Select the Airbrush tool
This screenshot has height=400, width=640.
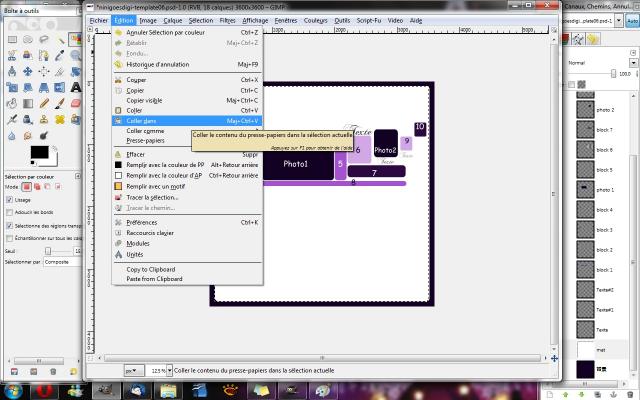[12, 119]
